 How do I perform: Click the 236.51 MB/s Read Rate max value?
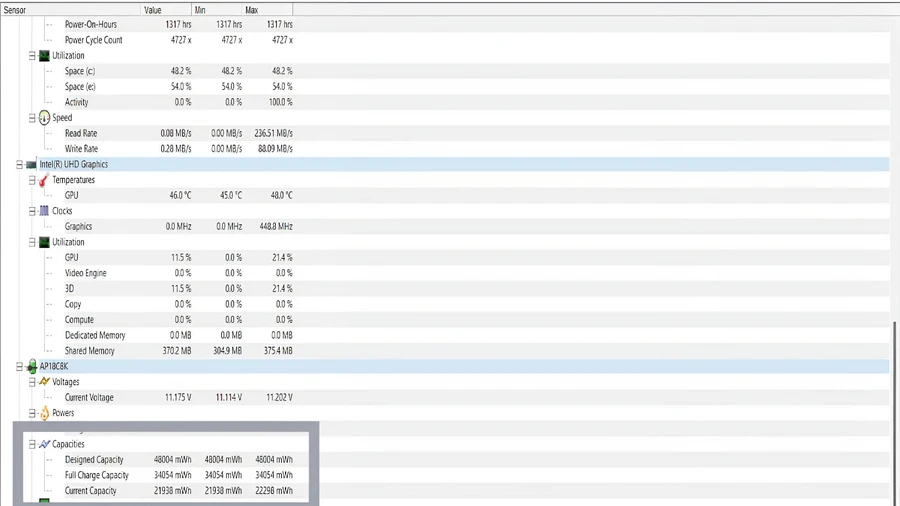(x=273, y=133)
